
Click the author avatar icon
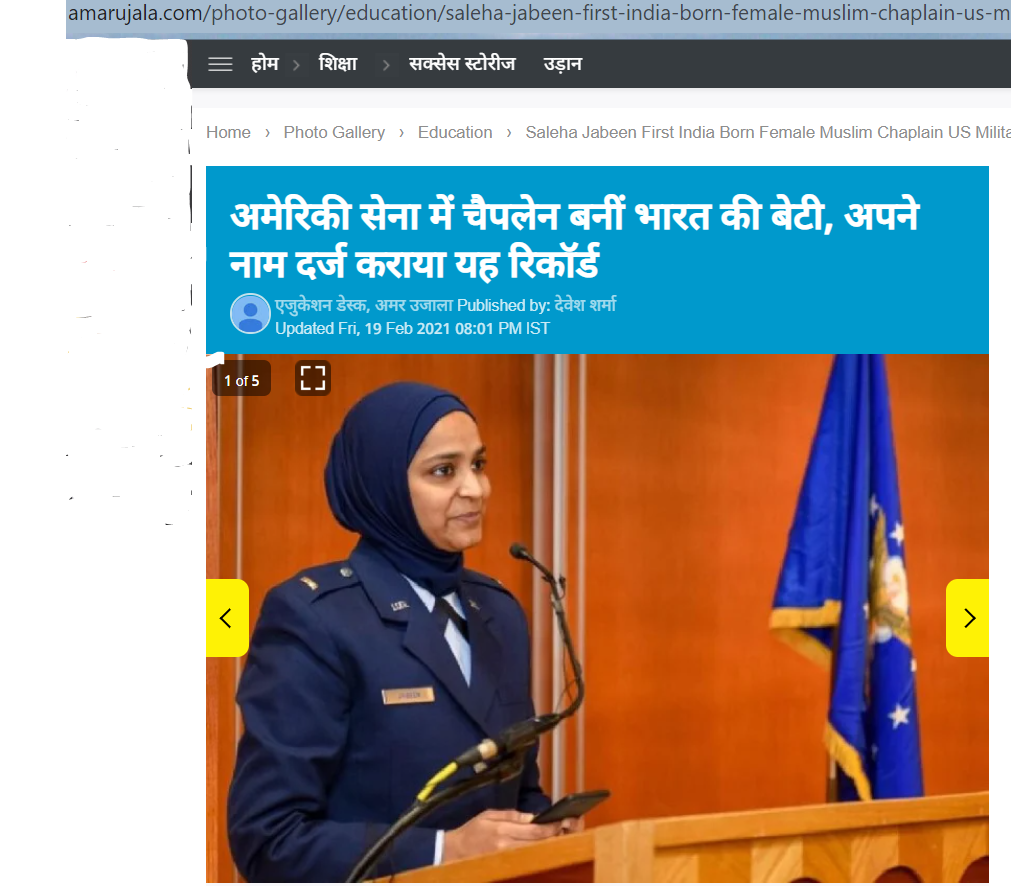click(x=250, y=314)
